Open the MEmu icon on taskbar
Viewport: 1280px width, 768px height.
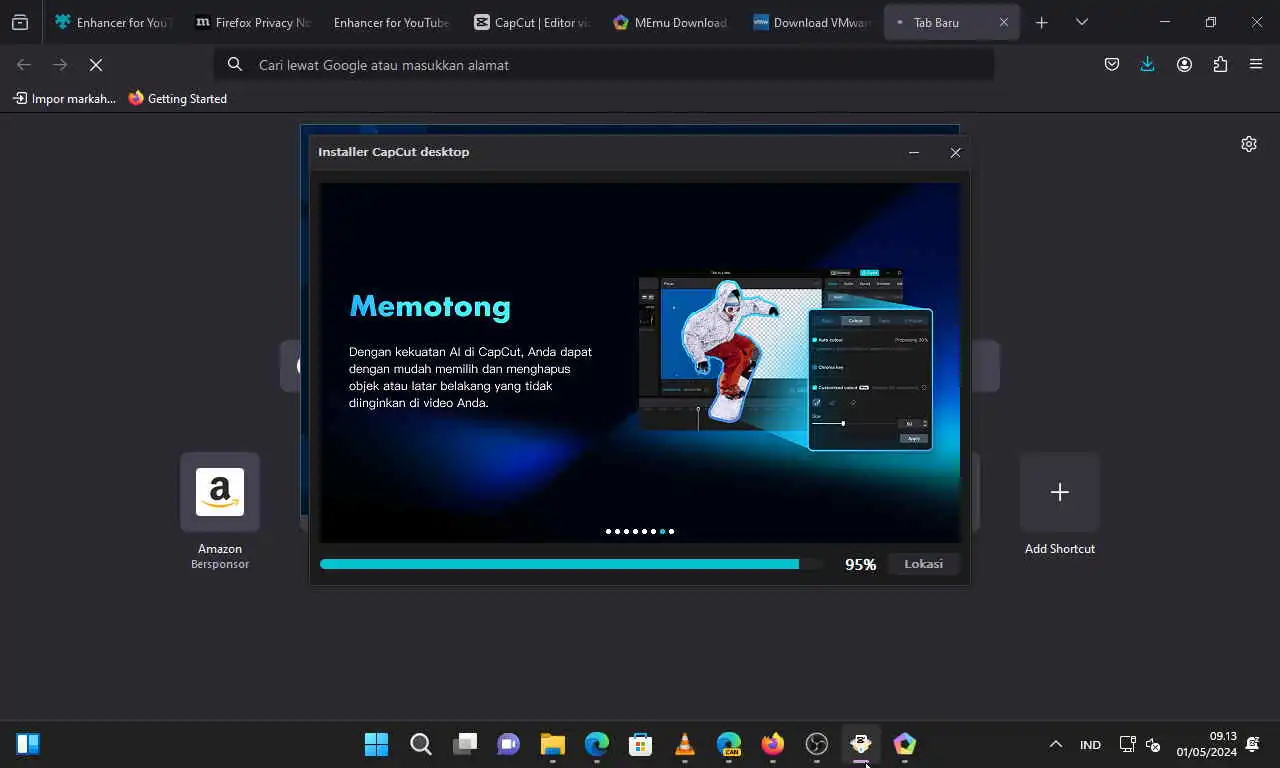905,744
